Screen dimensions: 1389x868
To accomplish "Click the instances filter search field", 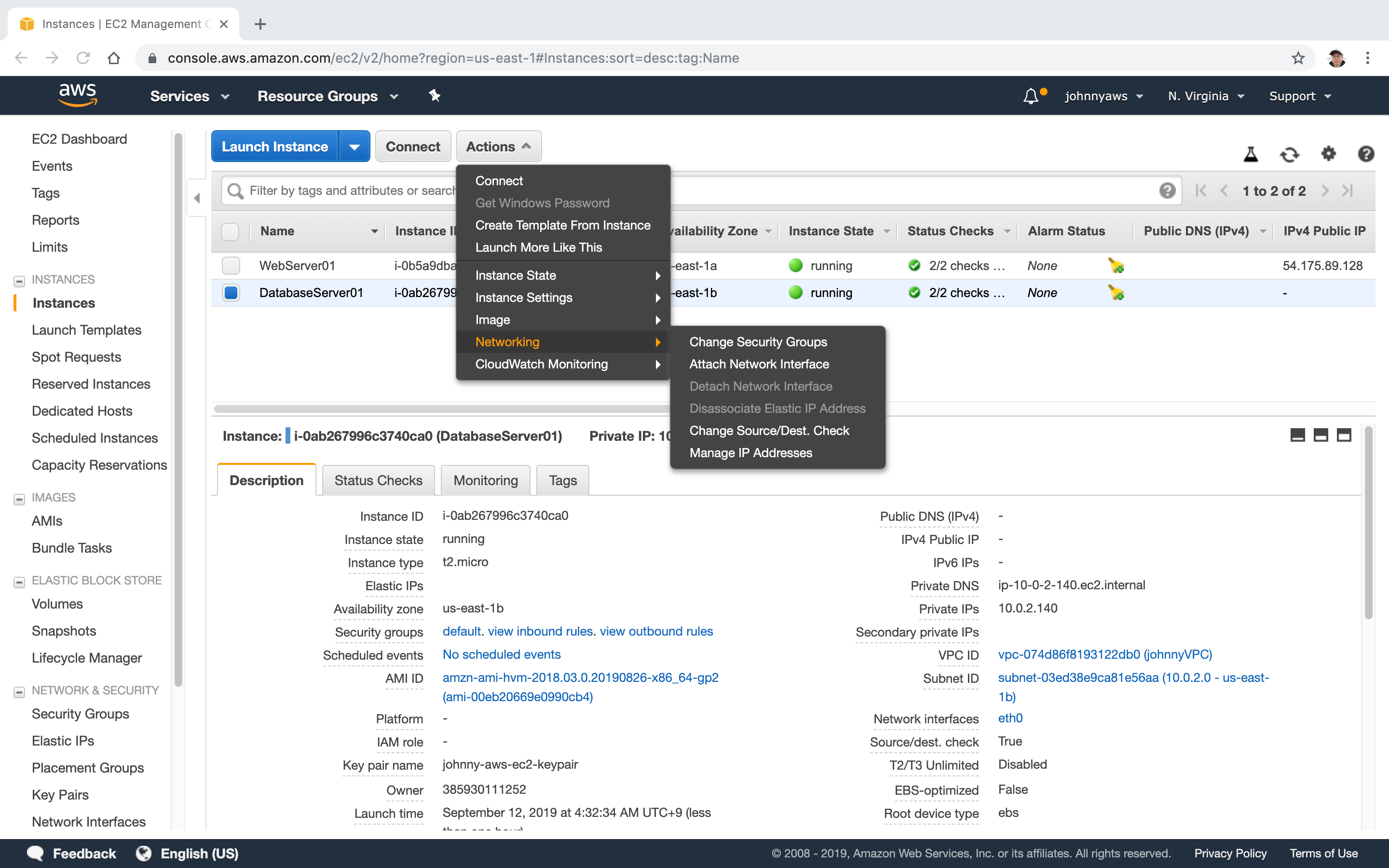I will 701,190.
